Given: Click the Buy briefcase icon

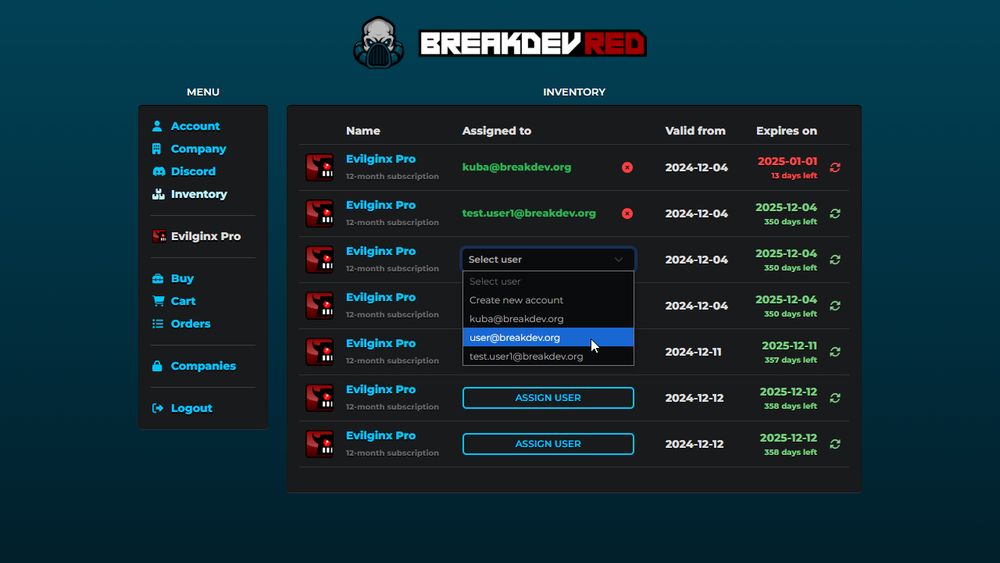Looking at the screenshot, I should pos(158,279).
